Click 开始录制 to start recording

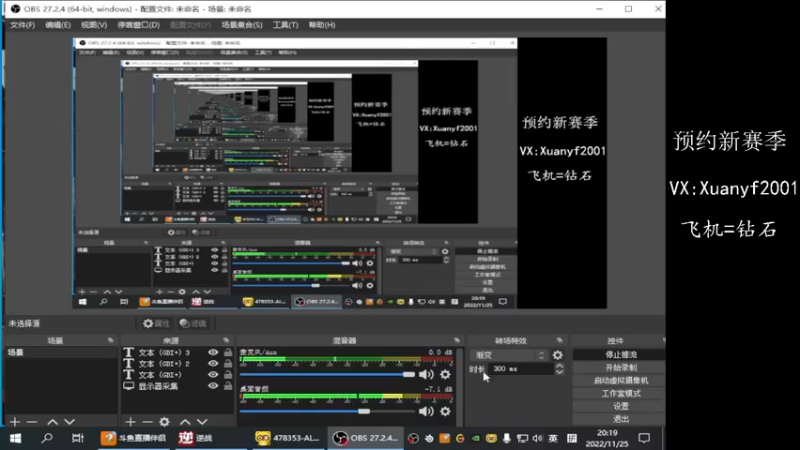coord(620,367)
